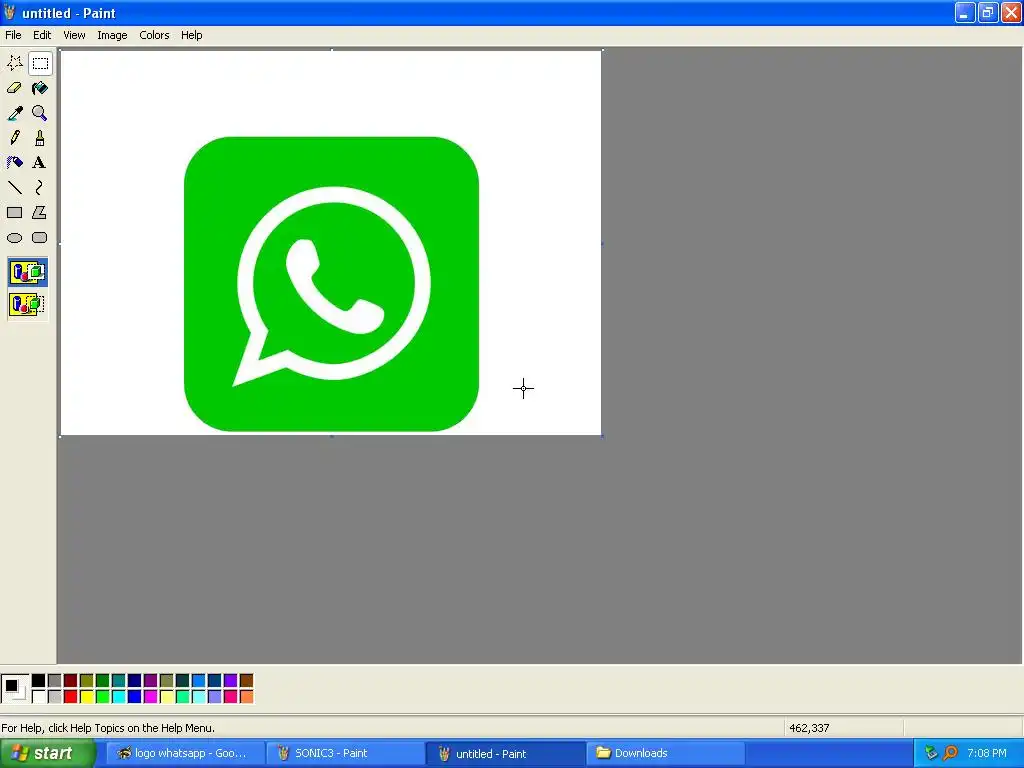Viewport: 1024px width, 768px height.
Task: Select the Brush tool
Action: coord(40,138)
